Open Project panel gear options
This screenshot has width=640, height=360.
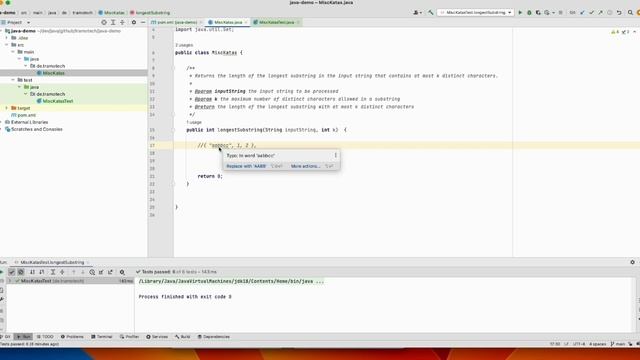(x=133, y=22)
